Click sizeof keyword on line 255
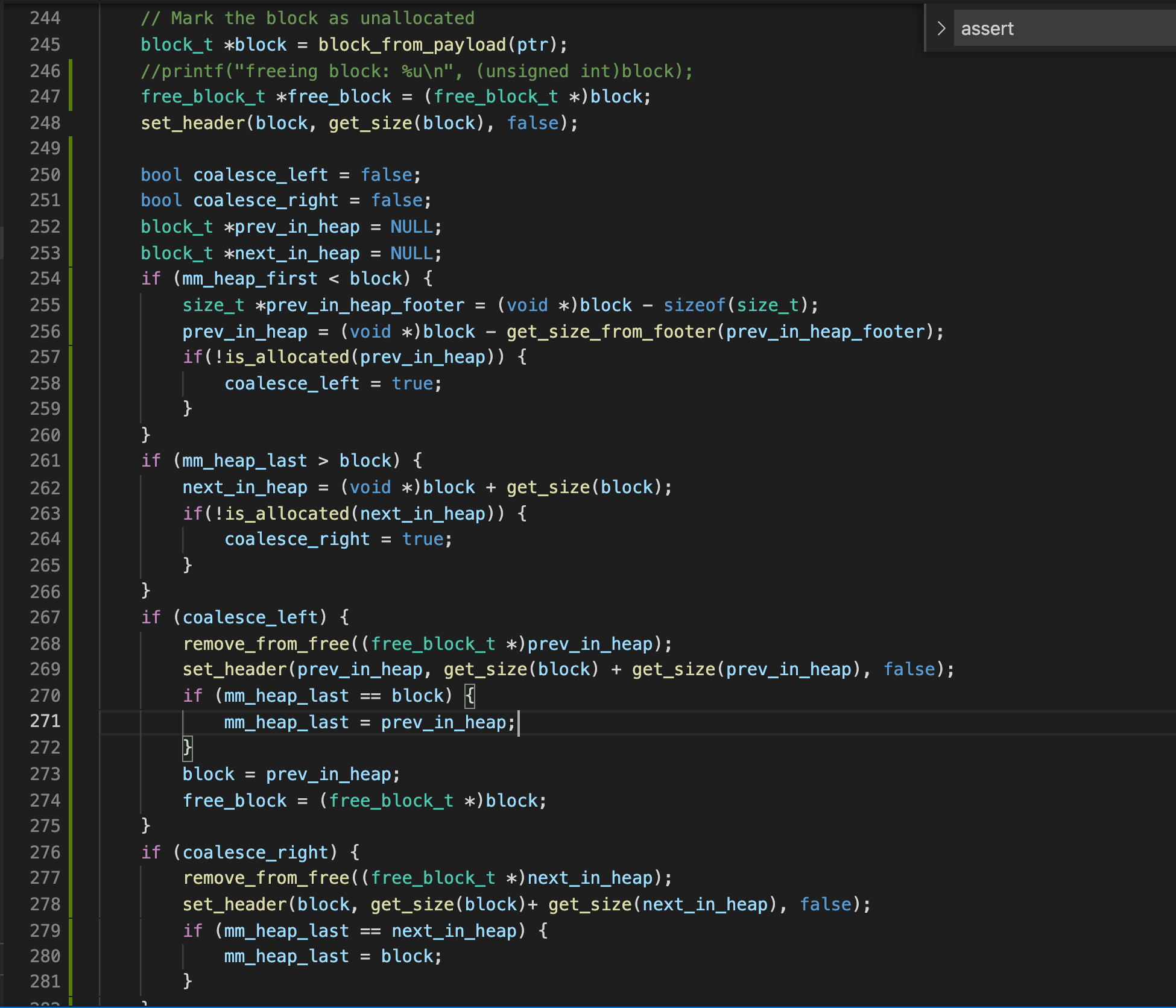The image size is (1176, 1008). click(694, 305)
